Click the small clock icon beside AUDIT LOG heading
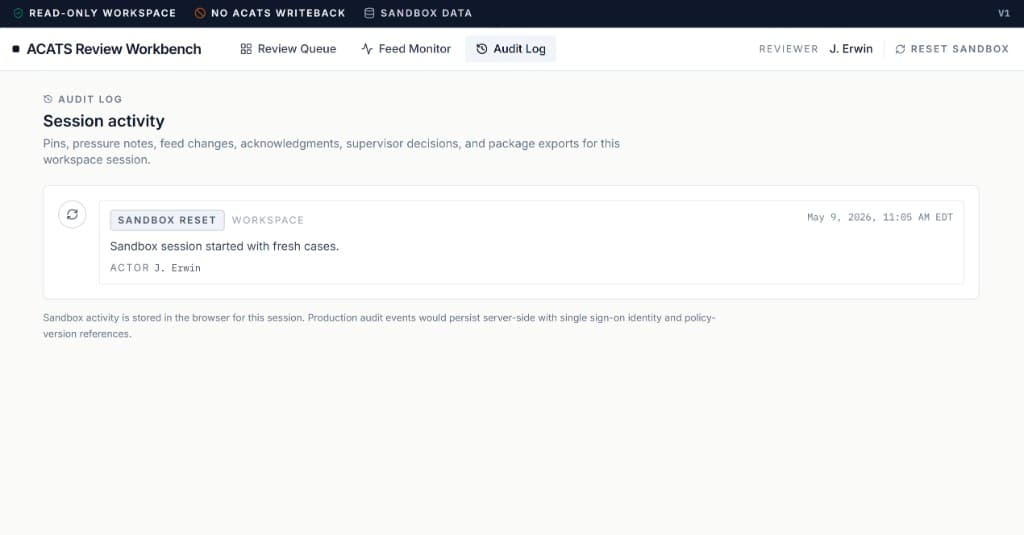The width and height of the screenshot is (1024, 535). pos(48,99)
